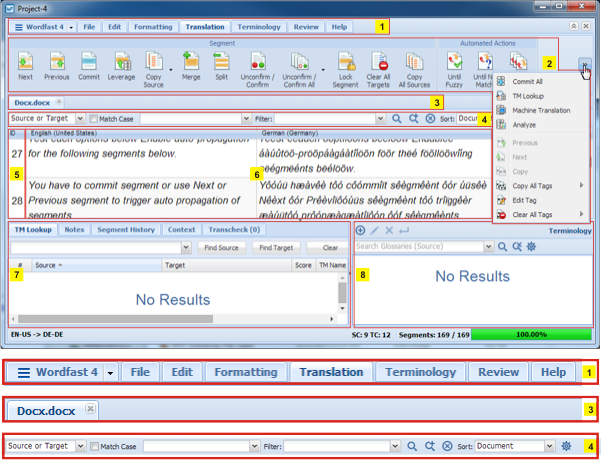The image size is (601, 460).
Task: Choose Analyze from the overflow menu
Action: click(x=524, y=125)
